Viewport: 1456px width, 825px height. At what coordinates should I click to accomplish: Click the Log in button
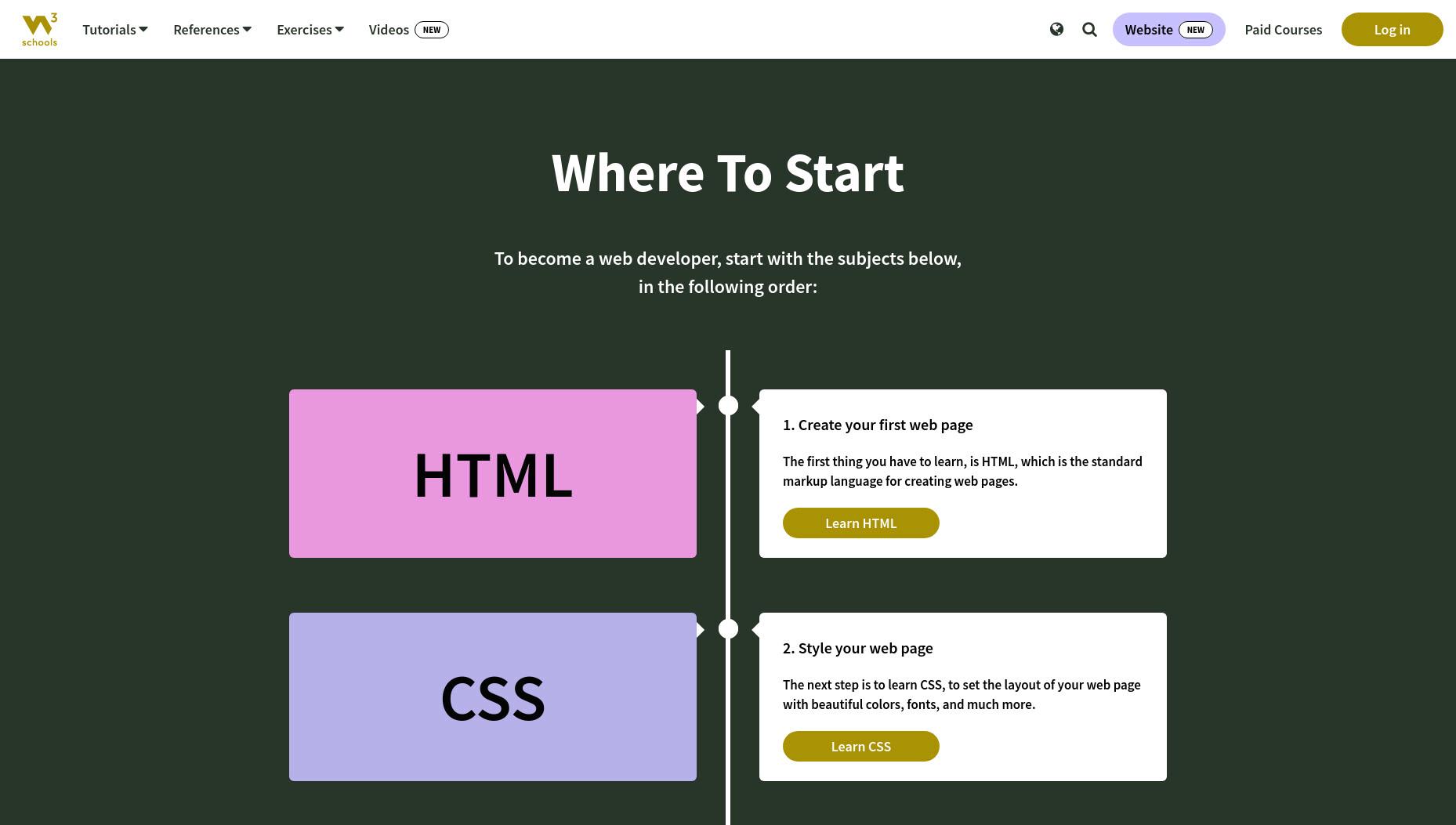[x=1392, y=29]
